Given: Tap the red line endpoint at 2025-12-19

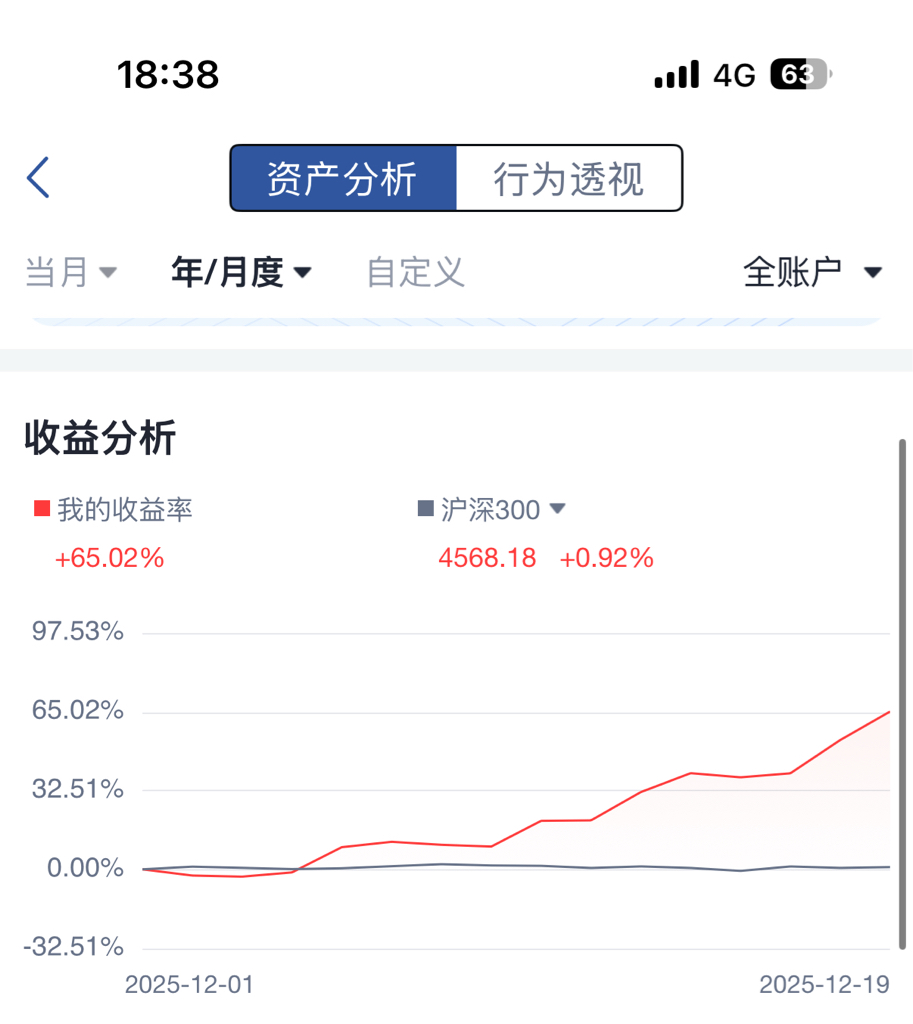Looking at the screenshot, I should tap(888, 712).
